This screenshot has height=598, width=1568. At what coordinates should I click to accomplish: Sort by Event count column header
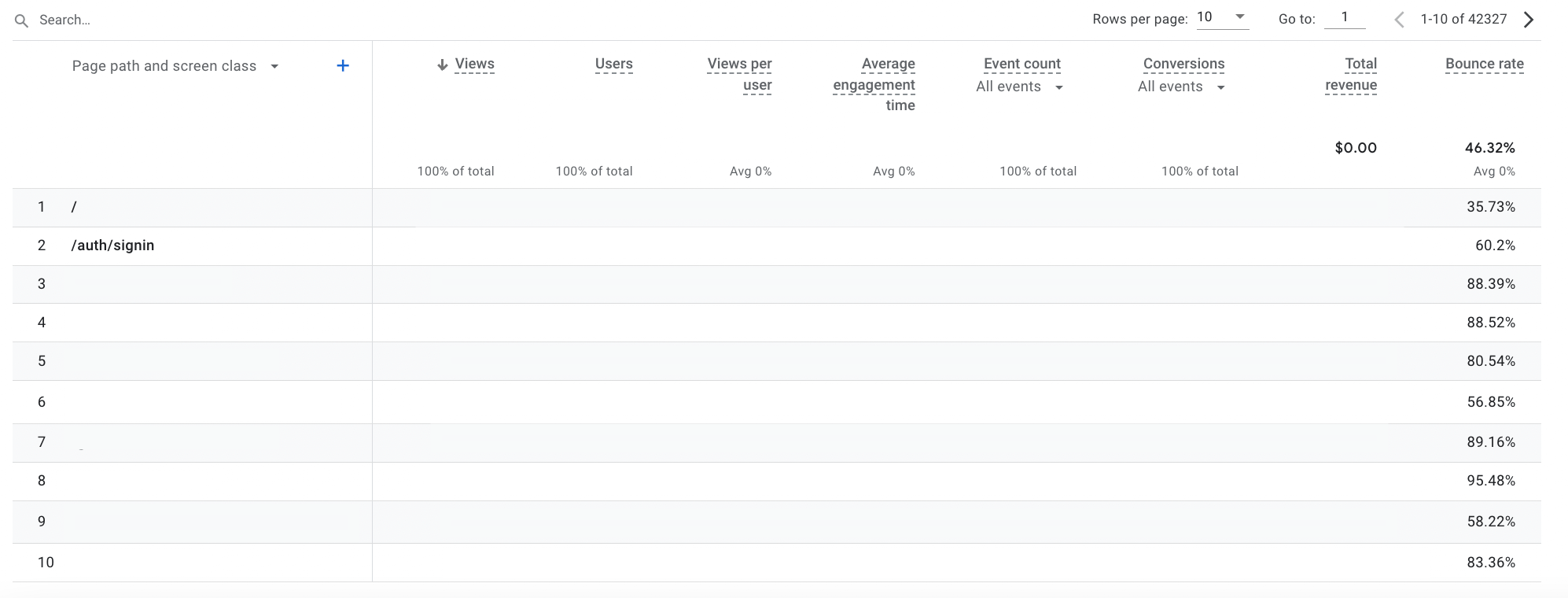pos(1021,64)
